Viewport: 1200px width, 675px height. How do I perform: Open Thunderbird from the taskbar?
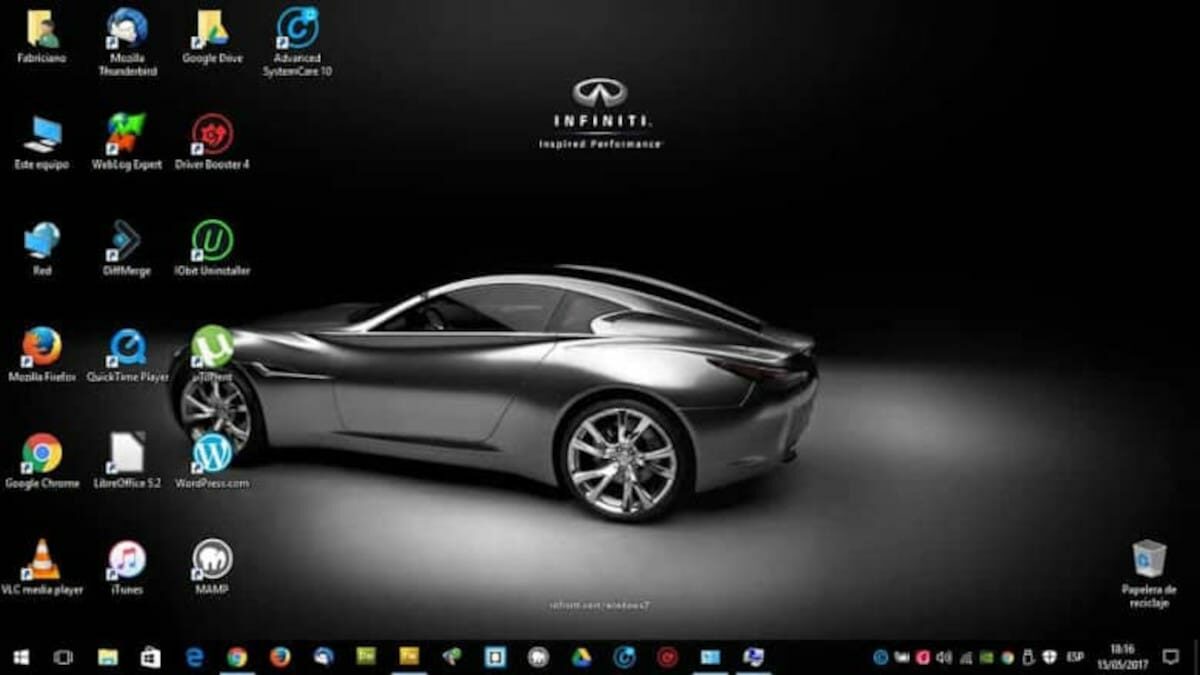coord(324,657)
